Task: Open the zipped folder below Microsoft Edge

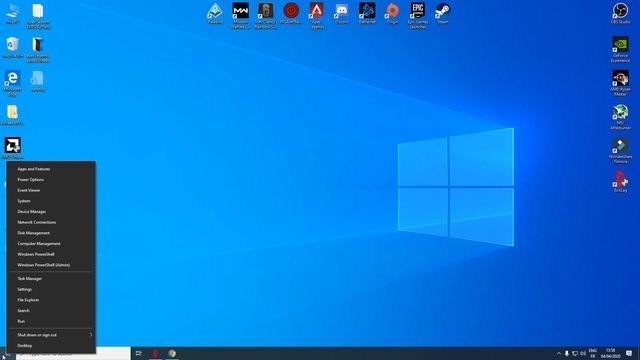Action: point(12,114)
